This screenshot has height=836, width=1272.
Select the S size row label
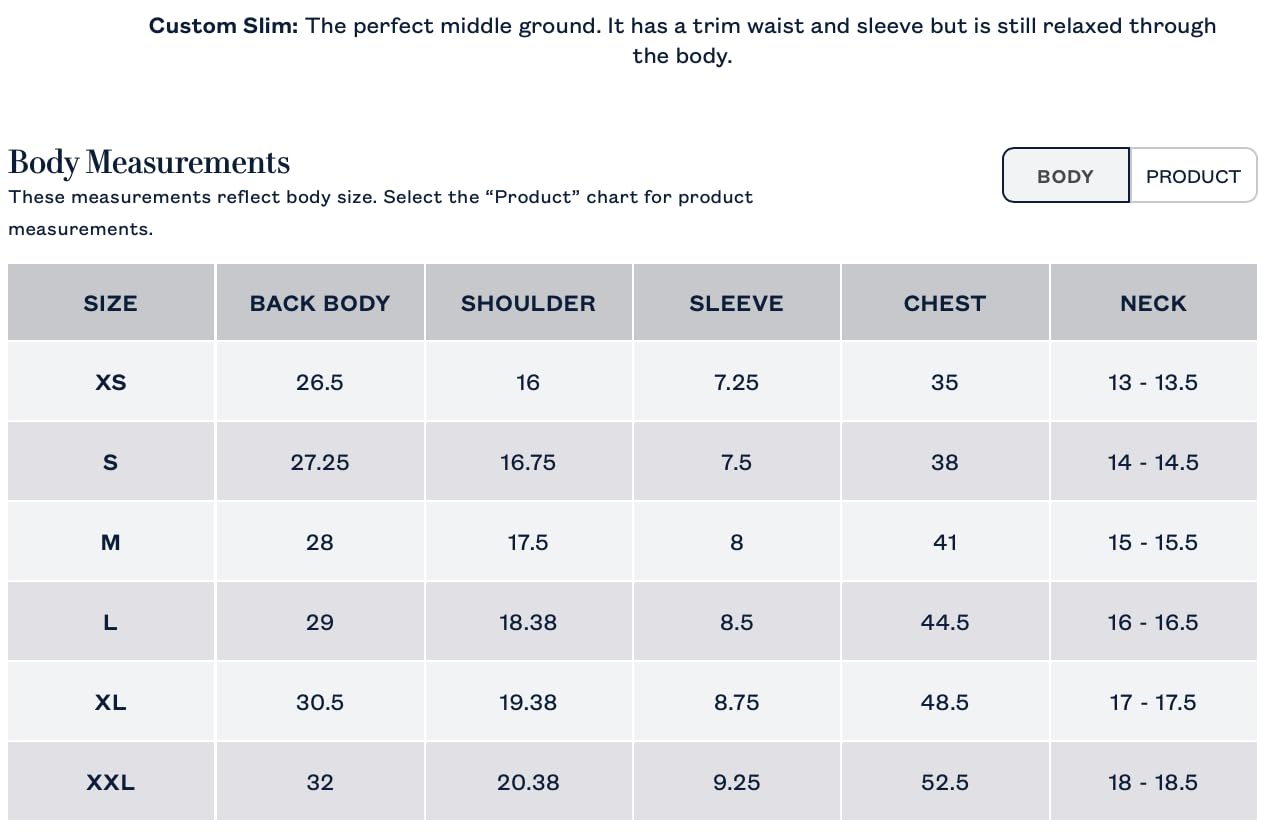coord(110,462)
